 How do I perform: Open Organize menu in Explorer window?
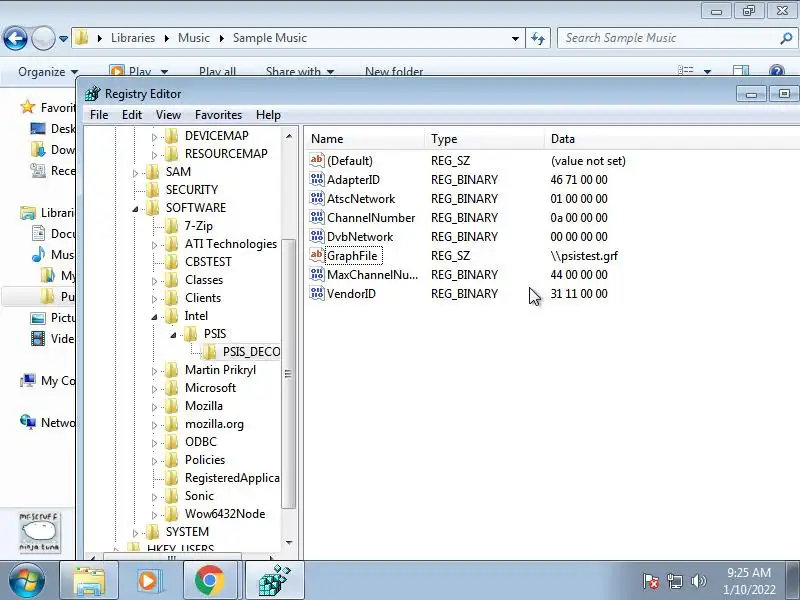click(47, 72)
